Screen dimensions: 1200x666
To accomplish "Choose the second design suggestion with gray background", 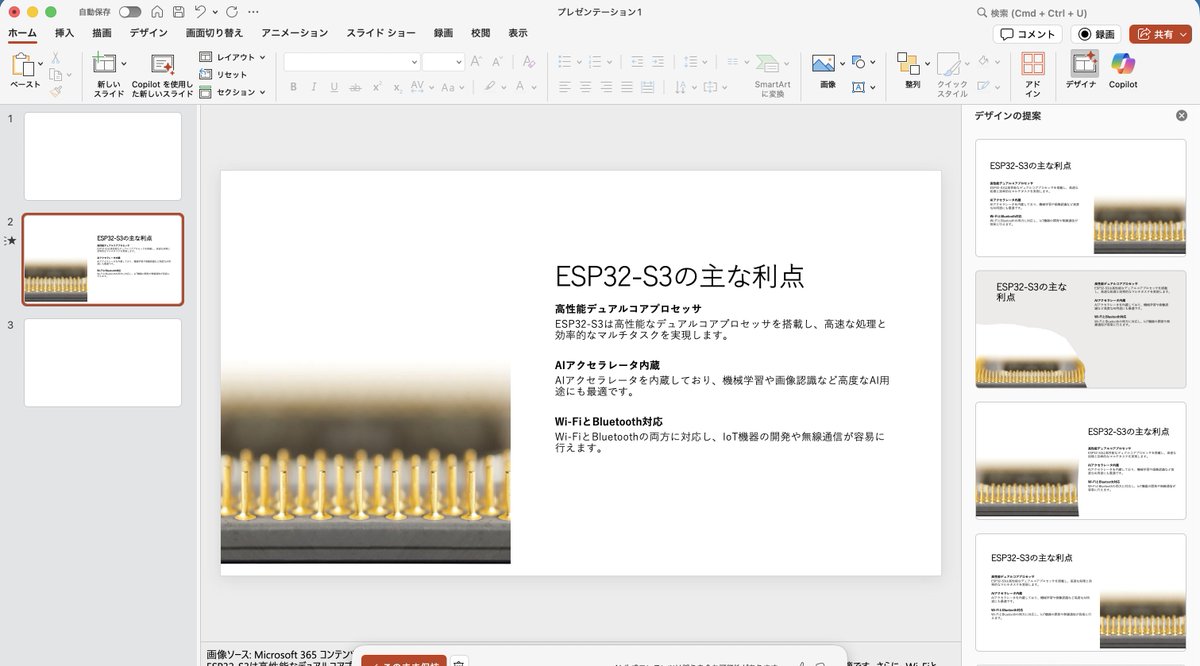I will coord(1081,329).
